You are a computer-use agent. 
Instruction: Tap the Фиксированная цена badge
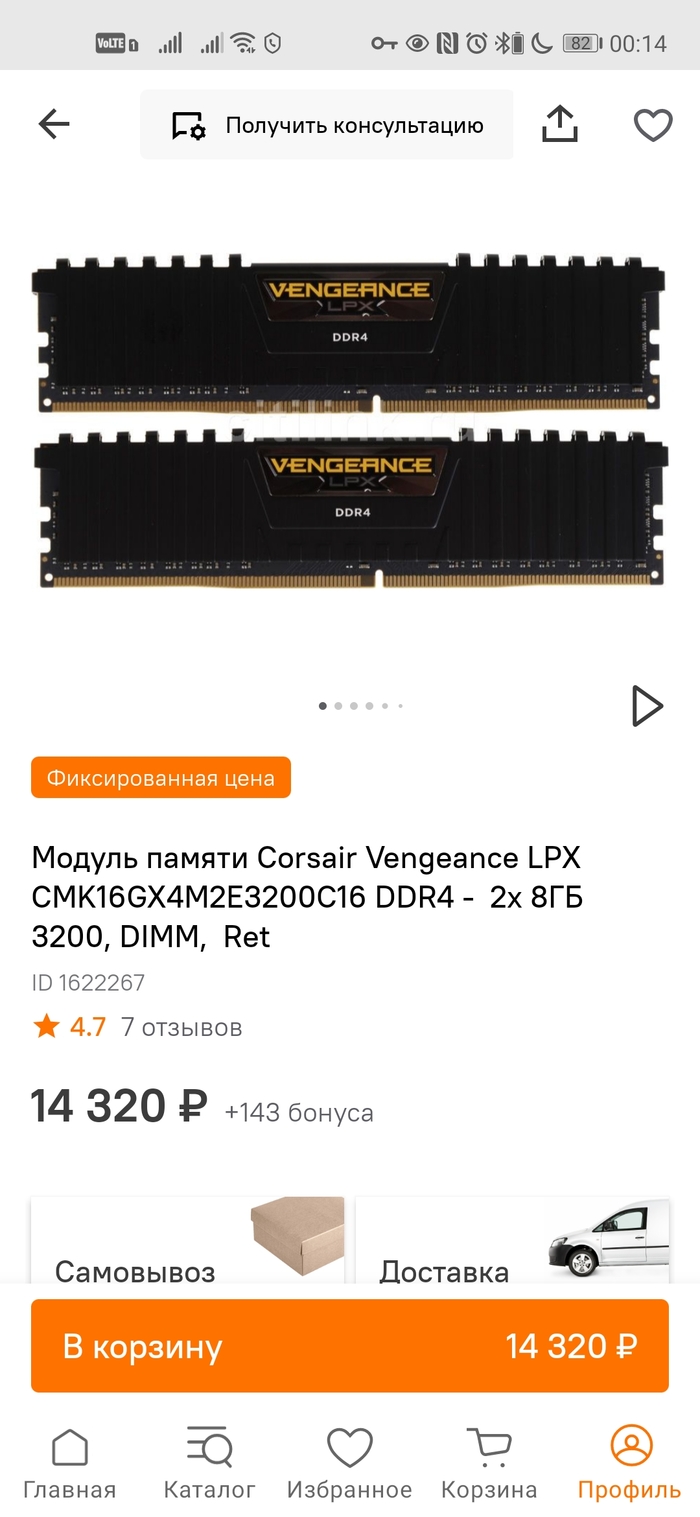[161, 778]
